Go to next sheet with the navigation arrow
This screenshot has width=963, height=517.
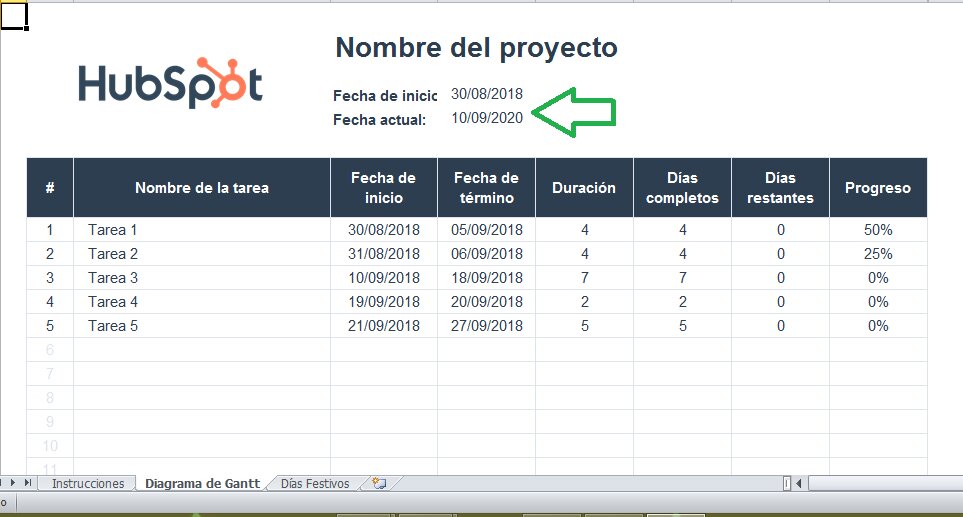tap(13, 483)
